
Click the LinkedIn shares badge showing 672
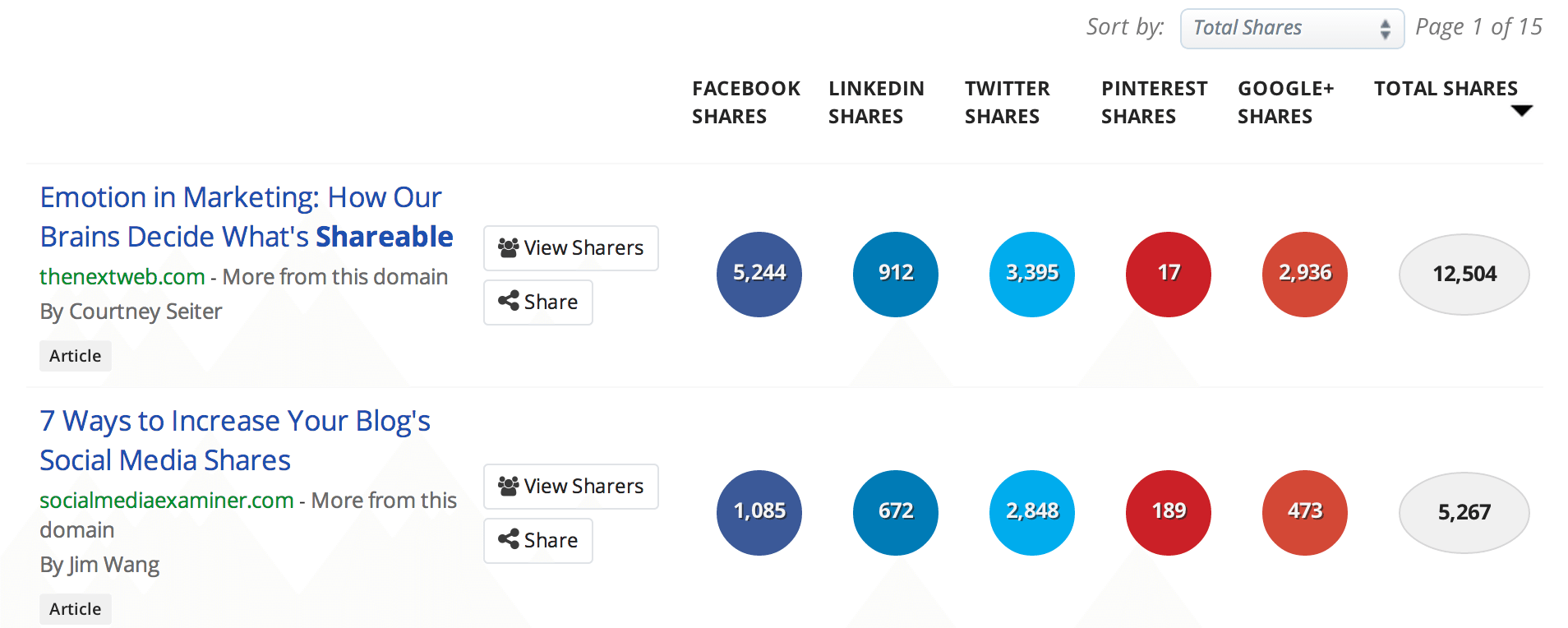[x=895, y=512]
